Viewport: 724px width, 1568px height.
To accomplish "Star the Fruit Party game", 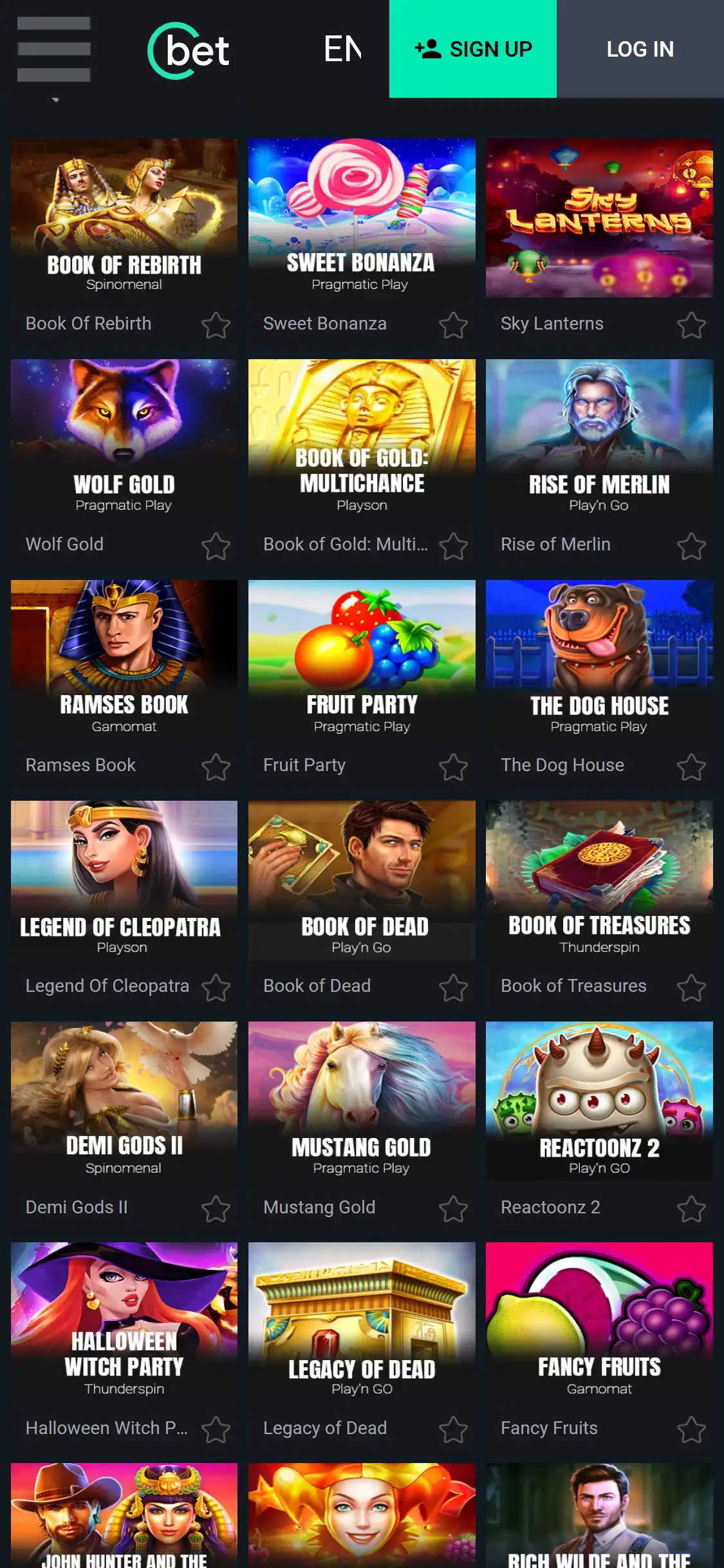I will [x=453, y=767].
